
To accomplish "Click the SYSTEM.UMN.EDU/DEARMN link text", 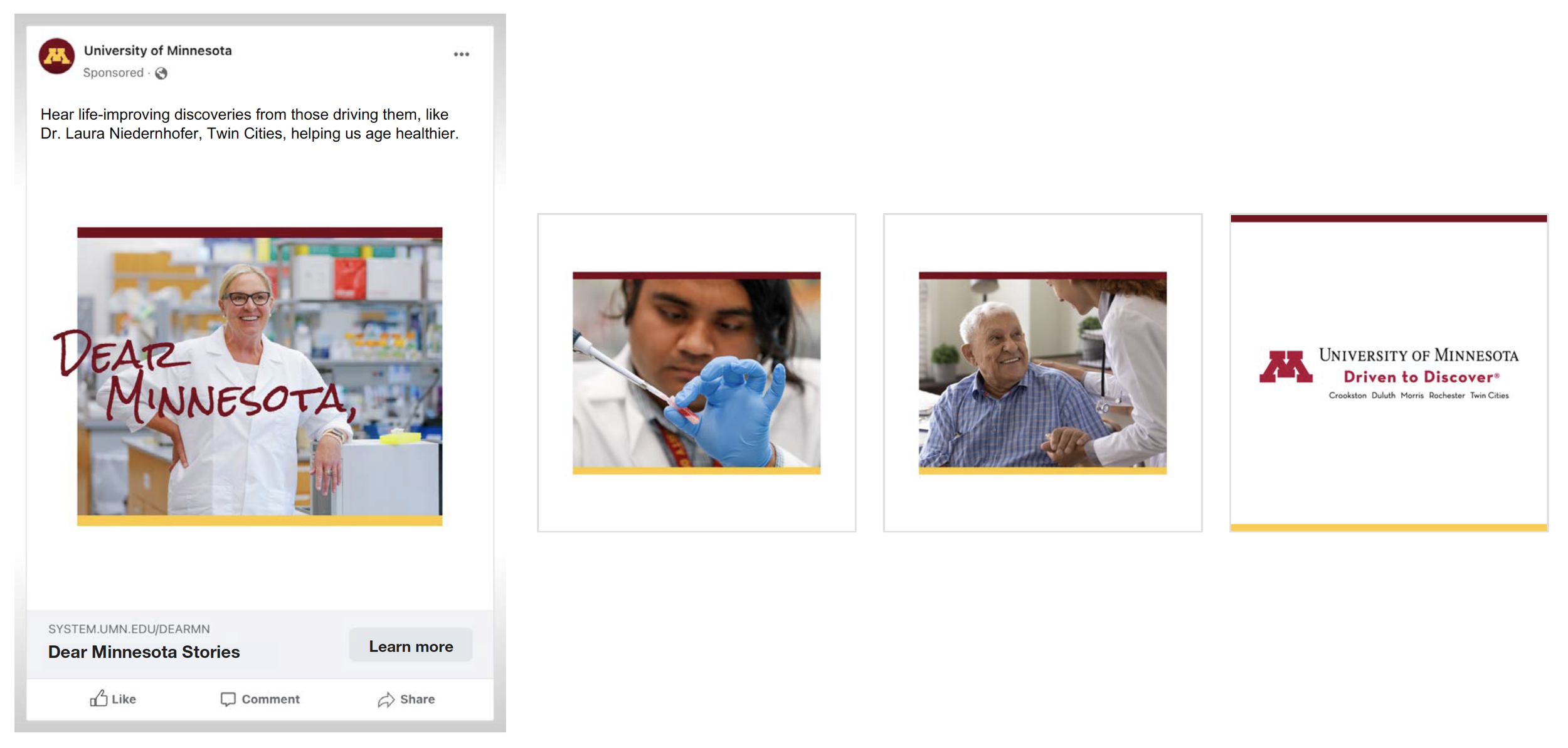I will pyautogui.click(x=129, y=629).
